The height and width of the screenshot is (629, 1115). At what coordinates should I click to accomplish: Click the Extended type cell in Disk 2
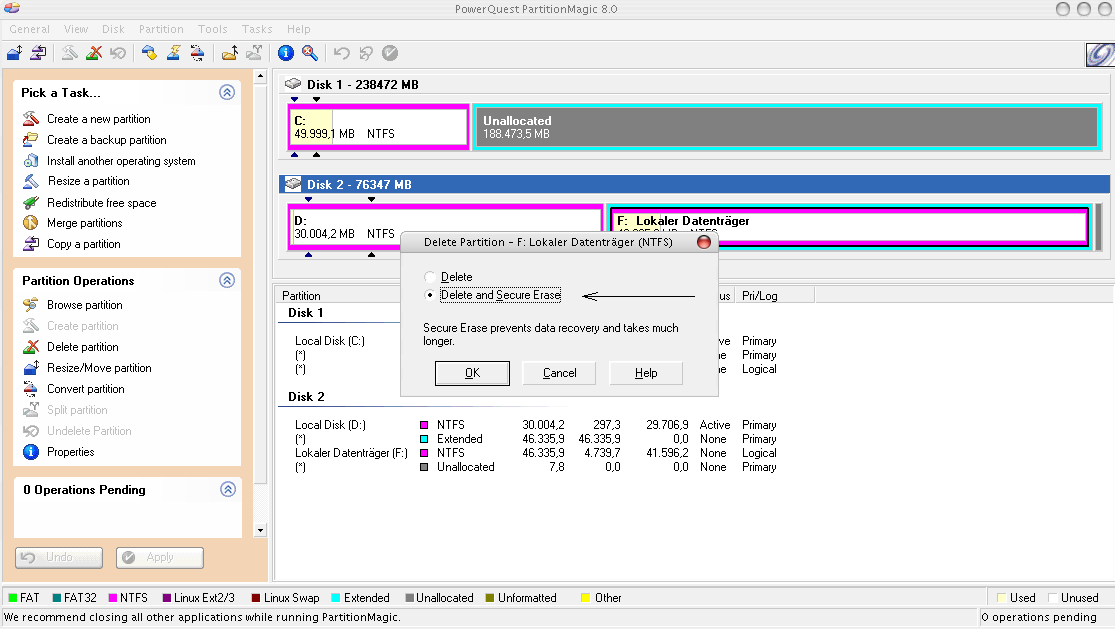click(x=459, y=439)
